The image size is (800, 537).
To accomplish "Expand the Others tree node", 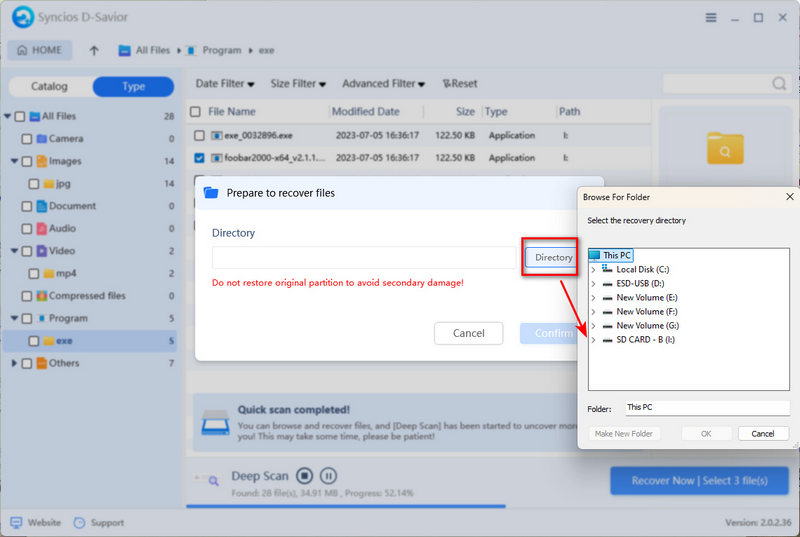I will click(14, 363).
